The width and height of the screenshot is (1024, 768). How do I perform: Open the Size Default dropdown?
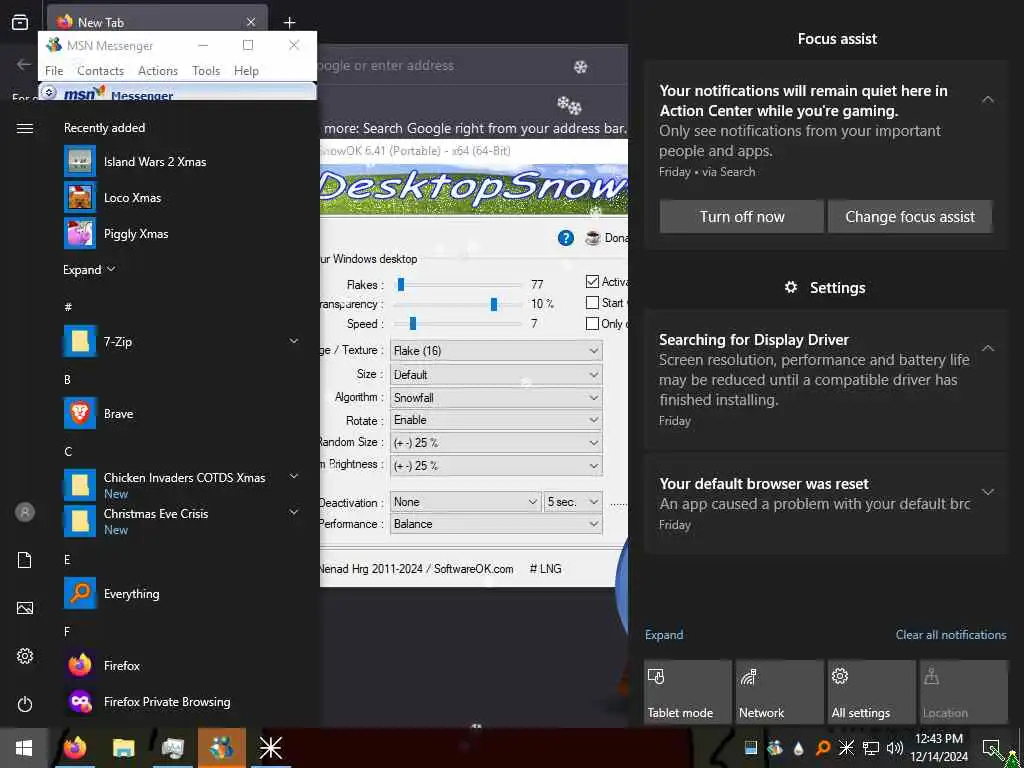496,375
